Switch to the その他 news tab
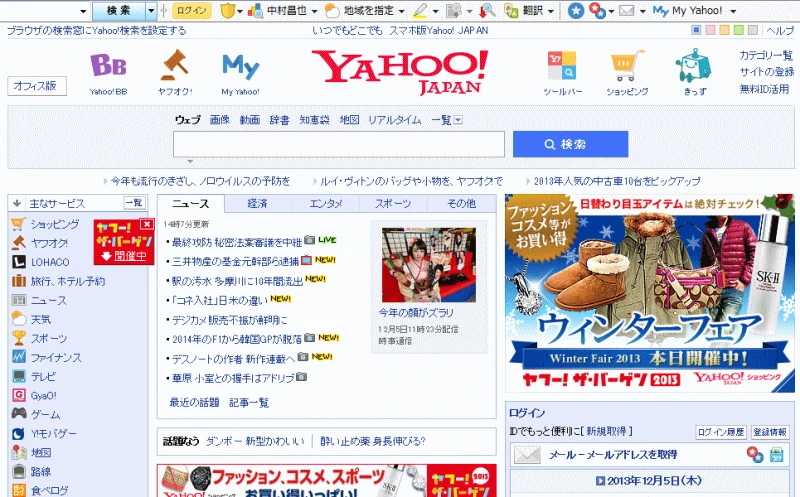 461,203
